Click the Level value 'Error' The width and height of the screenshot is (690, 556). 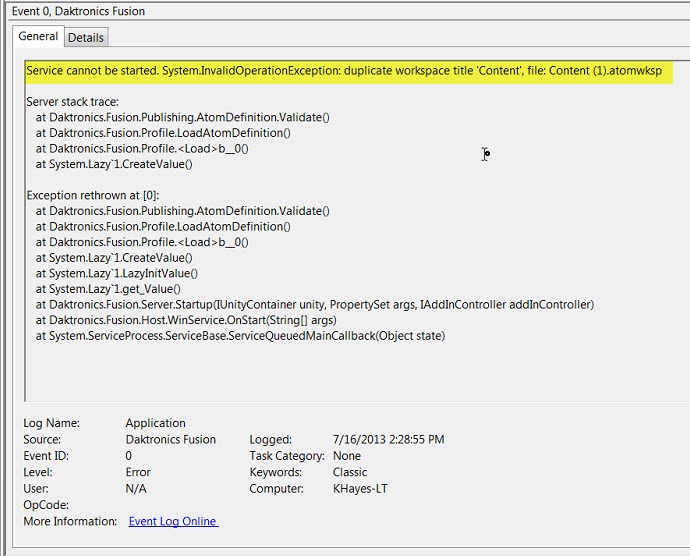click(x=138, y=472)
